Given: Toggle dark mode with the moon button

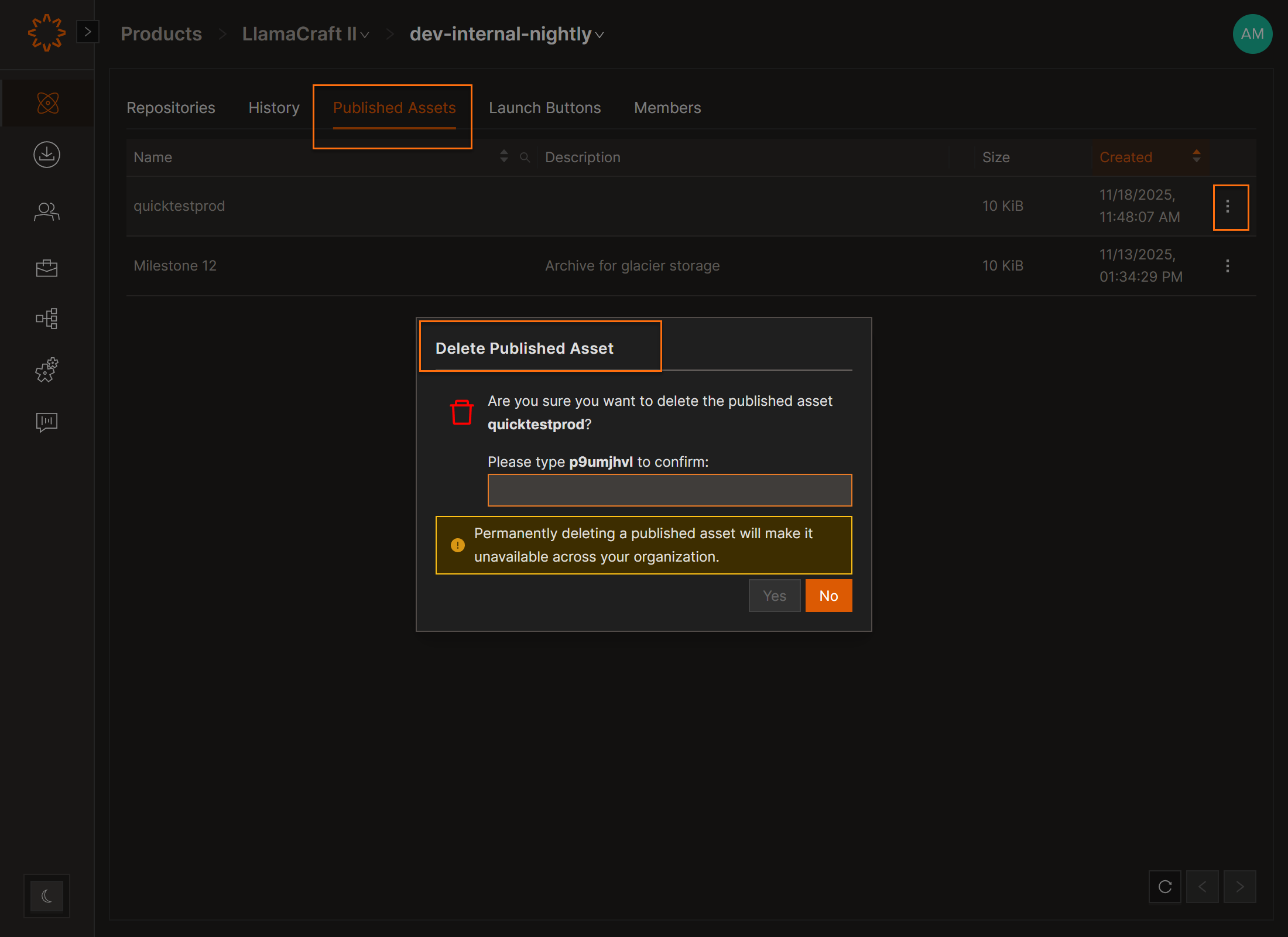Looking at the screenshot, I should tap(47, 896).
